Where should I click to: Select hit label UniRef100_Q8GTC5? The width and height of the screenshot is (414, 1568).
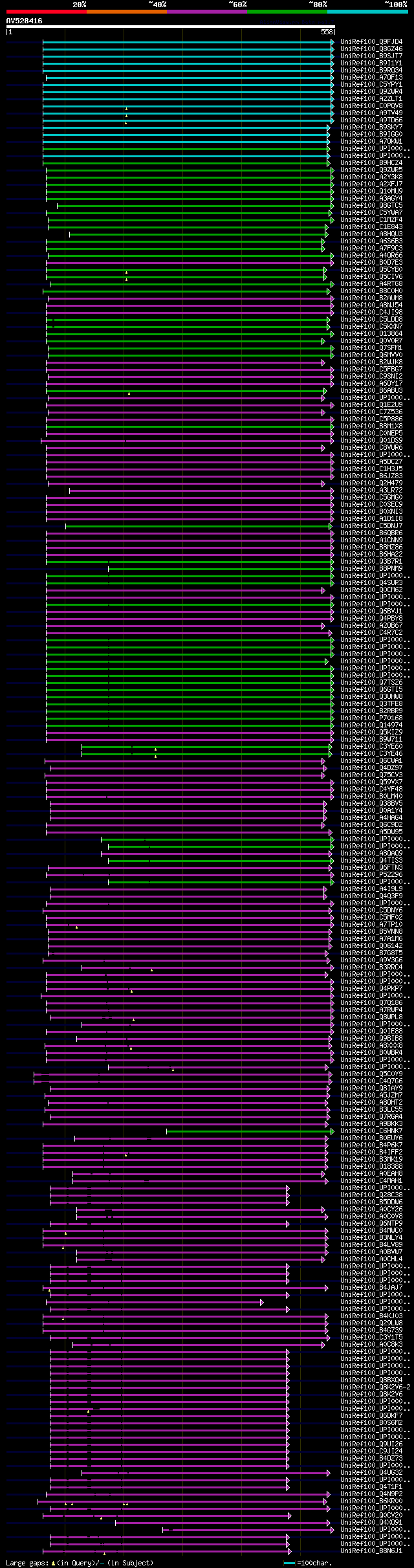coord(371,205)
